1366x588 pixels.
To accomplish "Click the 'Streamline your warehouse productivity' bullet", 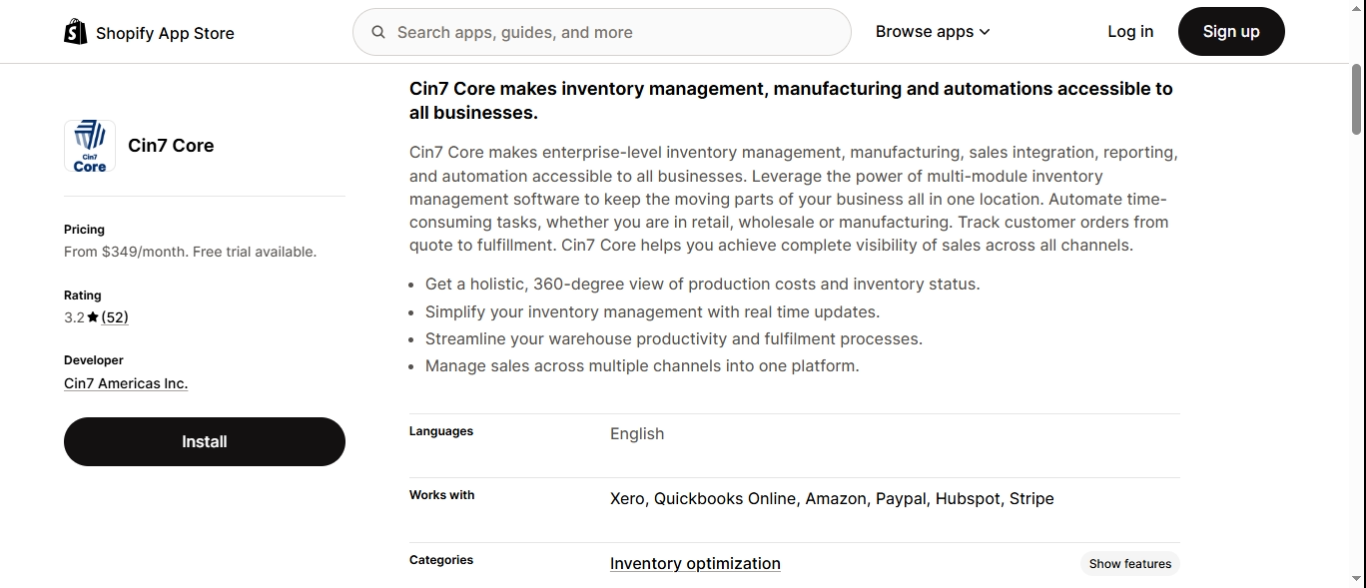I will (x=674, y=339).
